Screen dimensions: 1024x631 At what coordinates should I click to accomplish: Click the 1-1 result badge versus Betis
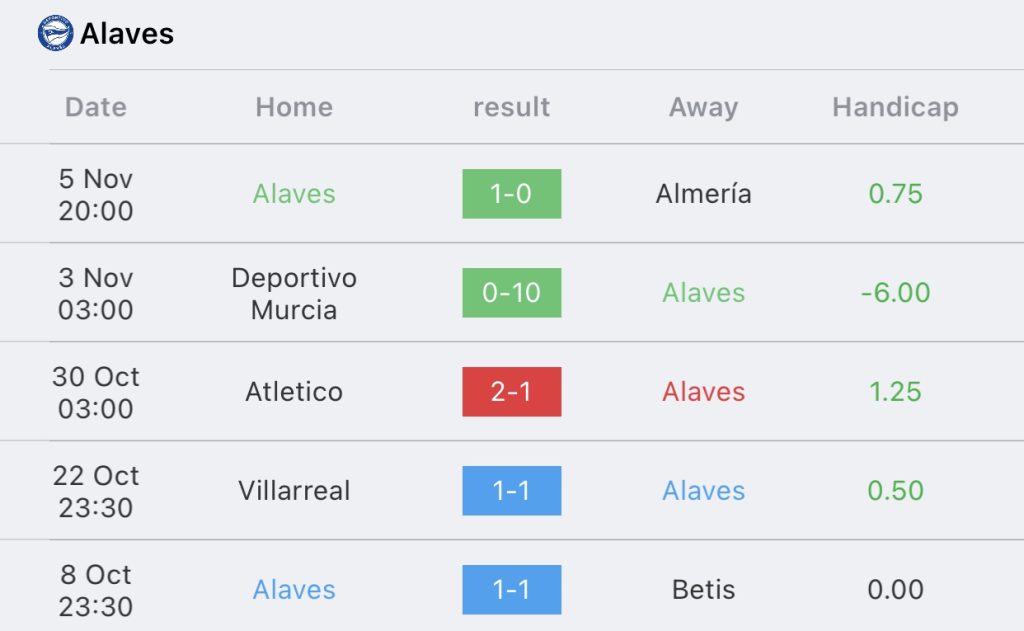point(511,590)
